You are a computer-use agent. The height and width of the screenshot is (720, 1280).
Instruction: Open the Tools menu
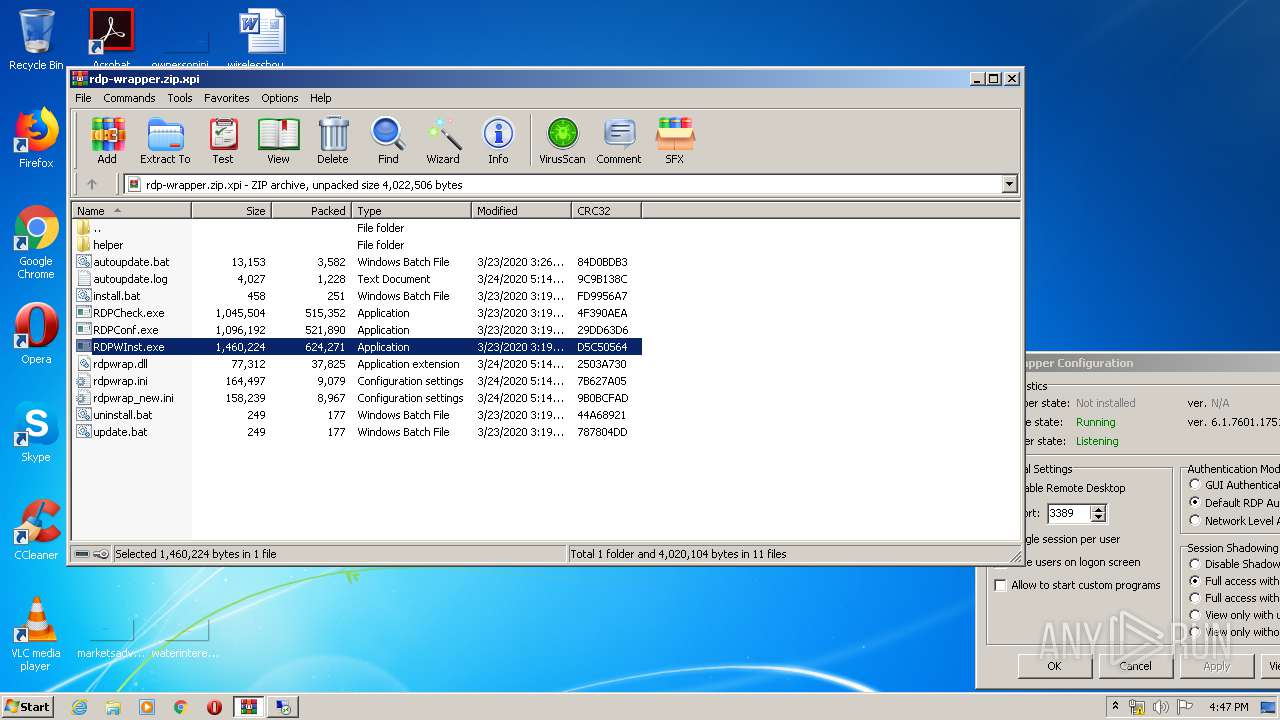180,98
